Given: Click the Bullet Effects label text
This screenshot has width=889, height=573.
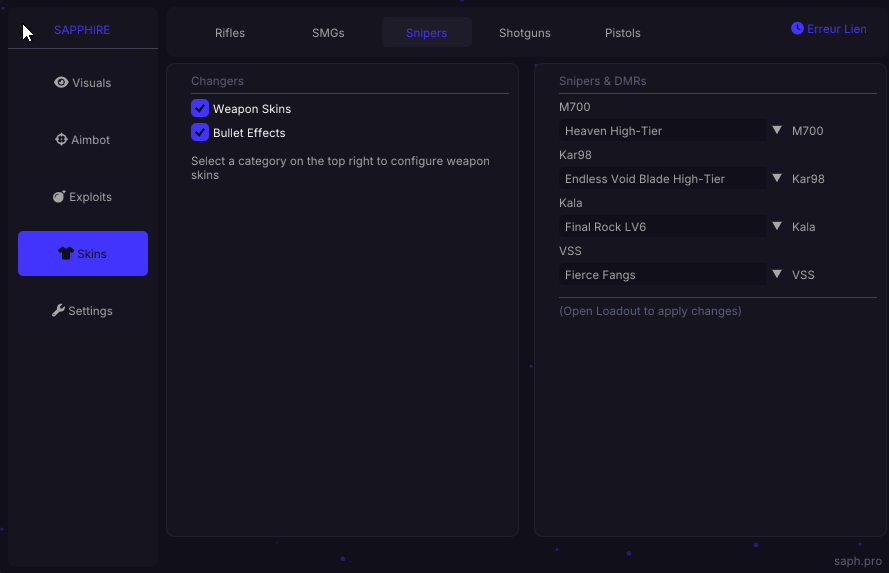Looking at the screenshot, I should tap(249, 133).
